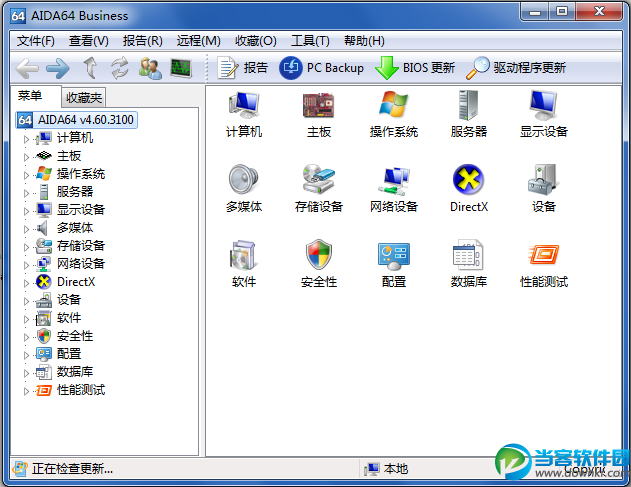Open the 设备 devices icon in main pane
Image resolution: width=631 pixels, height=487 pixels.
tap(544, 180)
